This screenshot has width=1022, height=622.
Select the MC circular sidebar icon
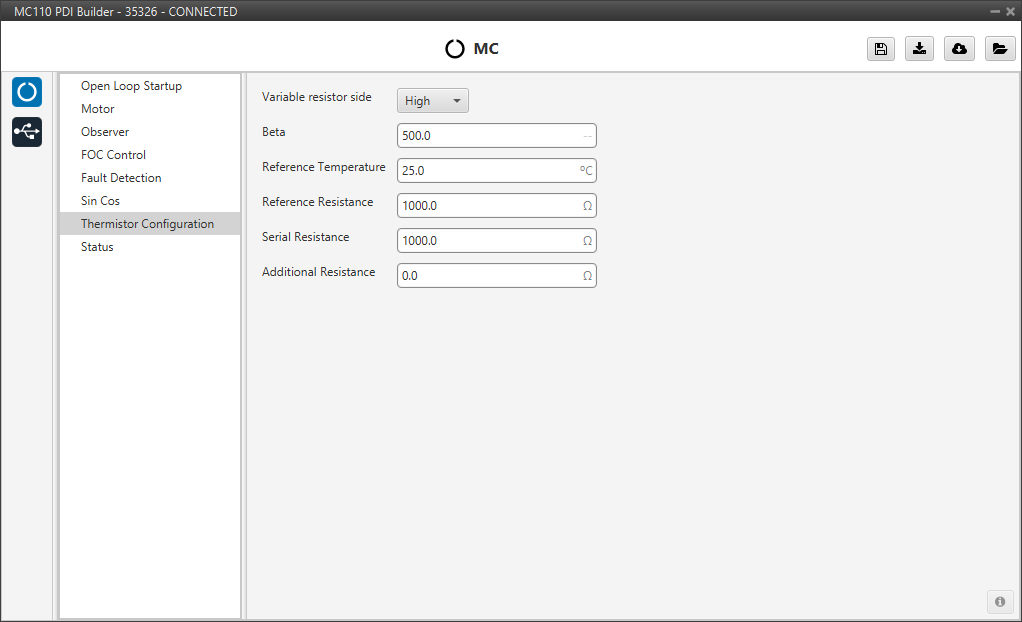(x=27, y=92)
